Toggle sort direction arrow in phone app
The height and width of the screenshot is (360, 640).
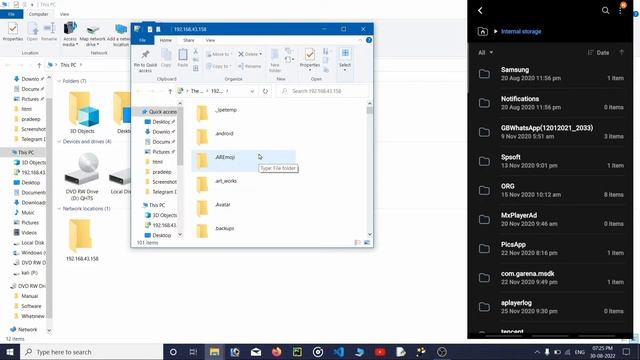pos(622,52)
